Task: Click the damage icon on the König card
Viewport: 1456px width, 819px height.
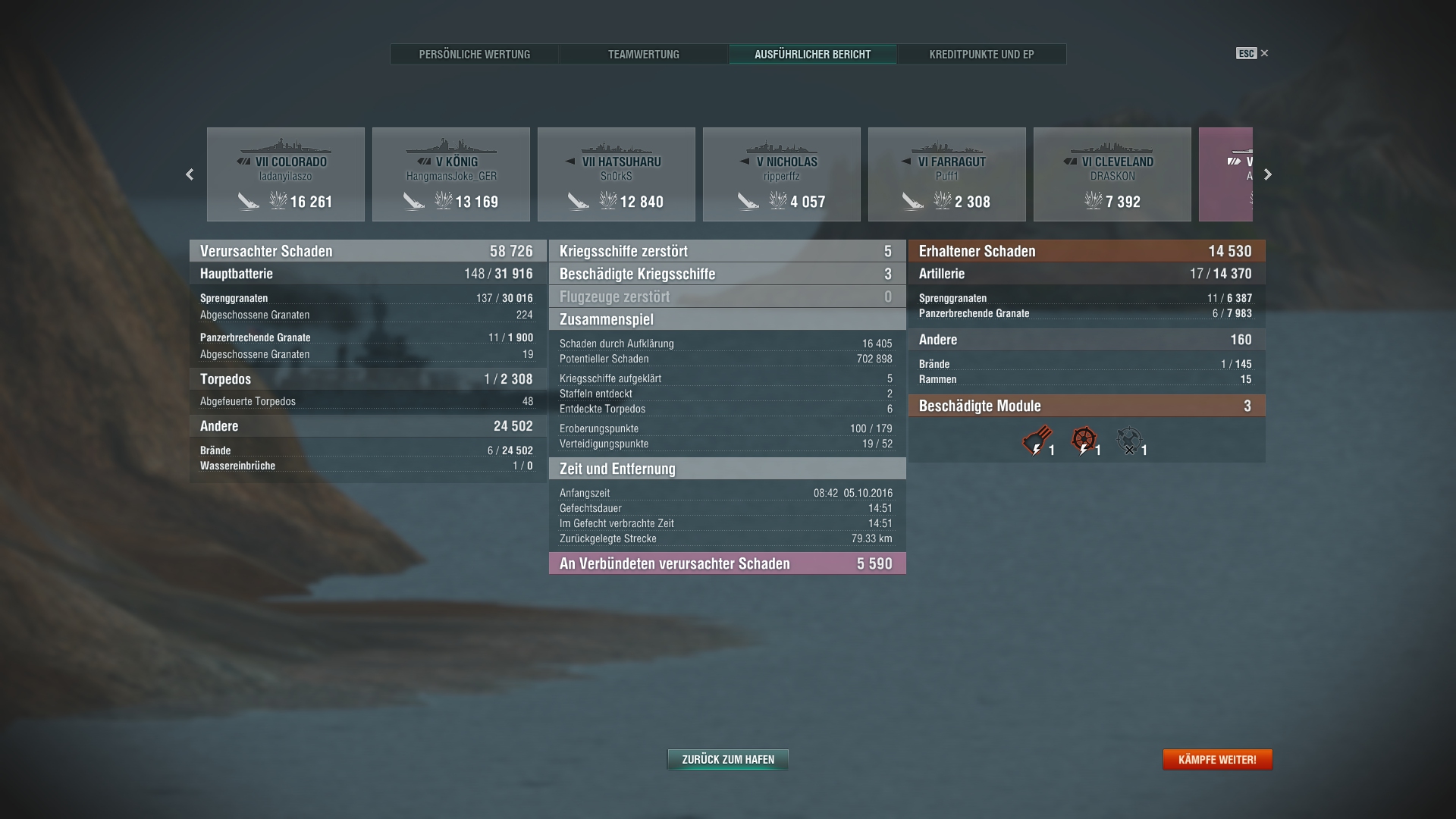Action: pos(444,200)
